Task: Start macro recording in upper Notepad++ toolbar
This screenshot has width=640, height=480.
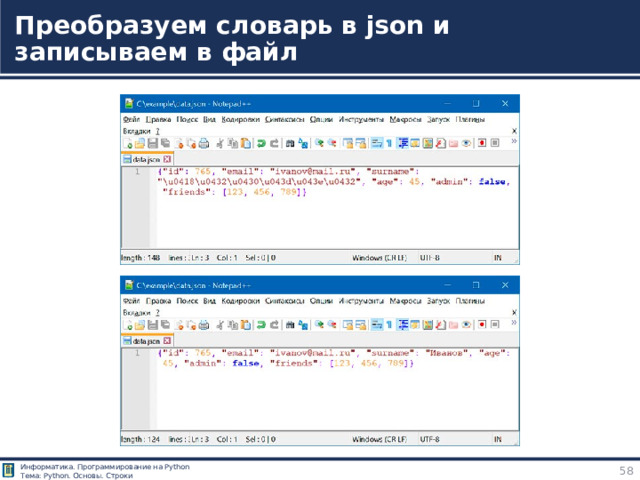Action: click(482, 143)
